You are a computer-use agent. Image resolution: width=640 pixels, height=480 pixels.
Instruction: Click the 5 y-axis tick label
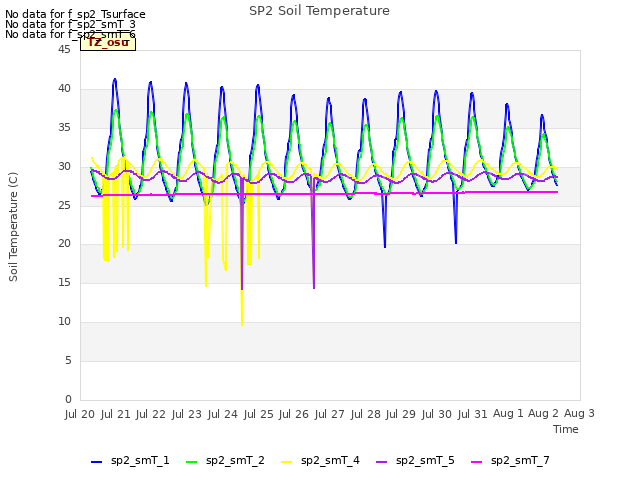(x=68, y=360)
